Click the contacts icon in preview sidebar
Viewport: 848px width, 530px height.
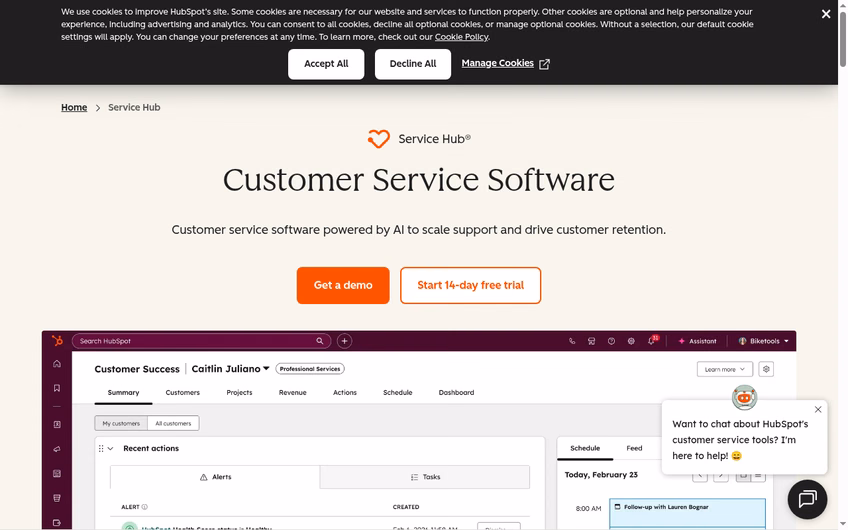tap(57, 425)
